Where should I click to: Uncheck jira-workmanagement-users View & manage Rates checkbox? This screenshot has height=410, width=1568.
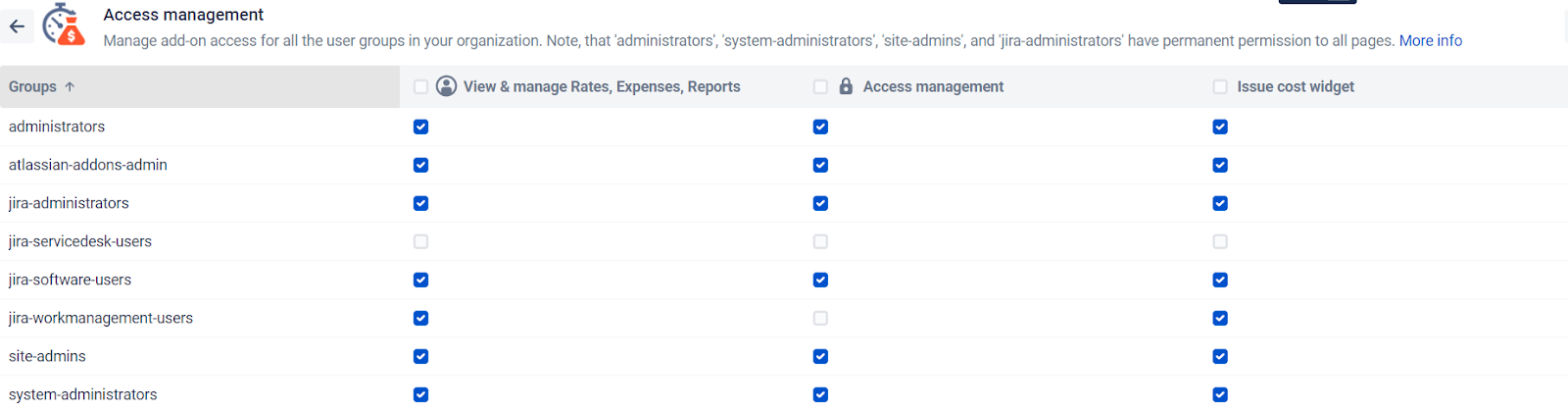tap(421, 318)
